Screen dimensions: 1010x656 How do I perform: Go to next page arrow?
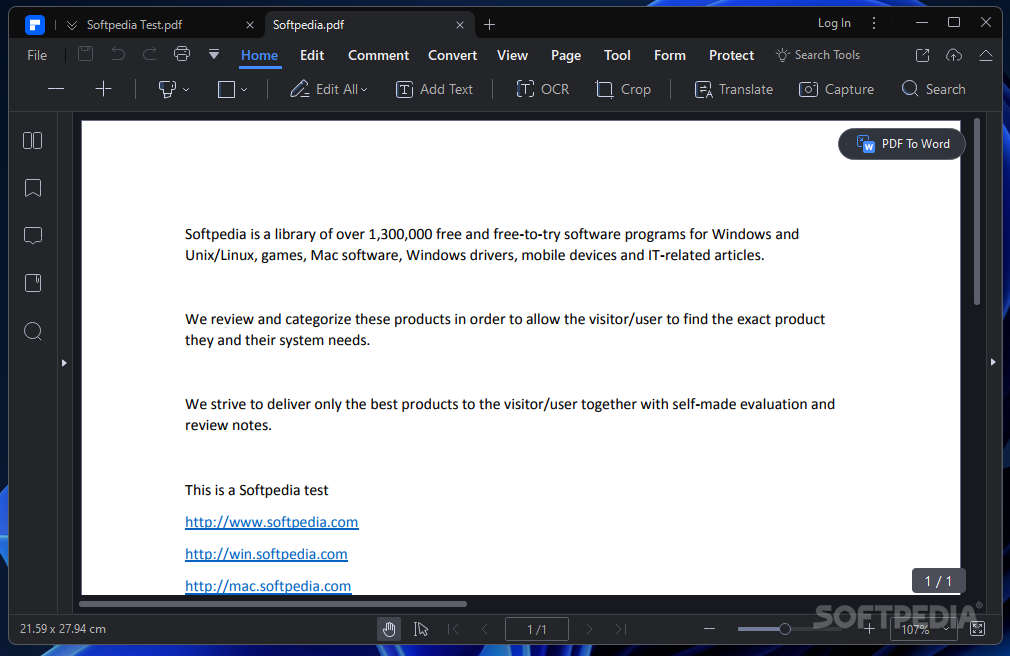click(x=589, y=629)
